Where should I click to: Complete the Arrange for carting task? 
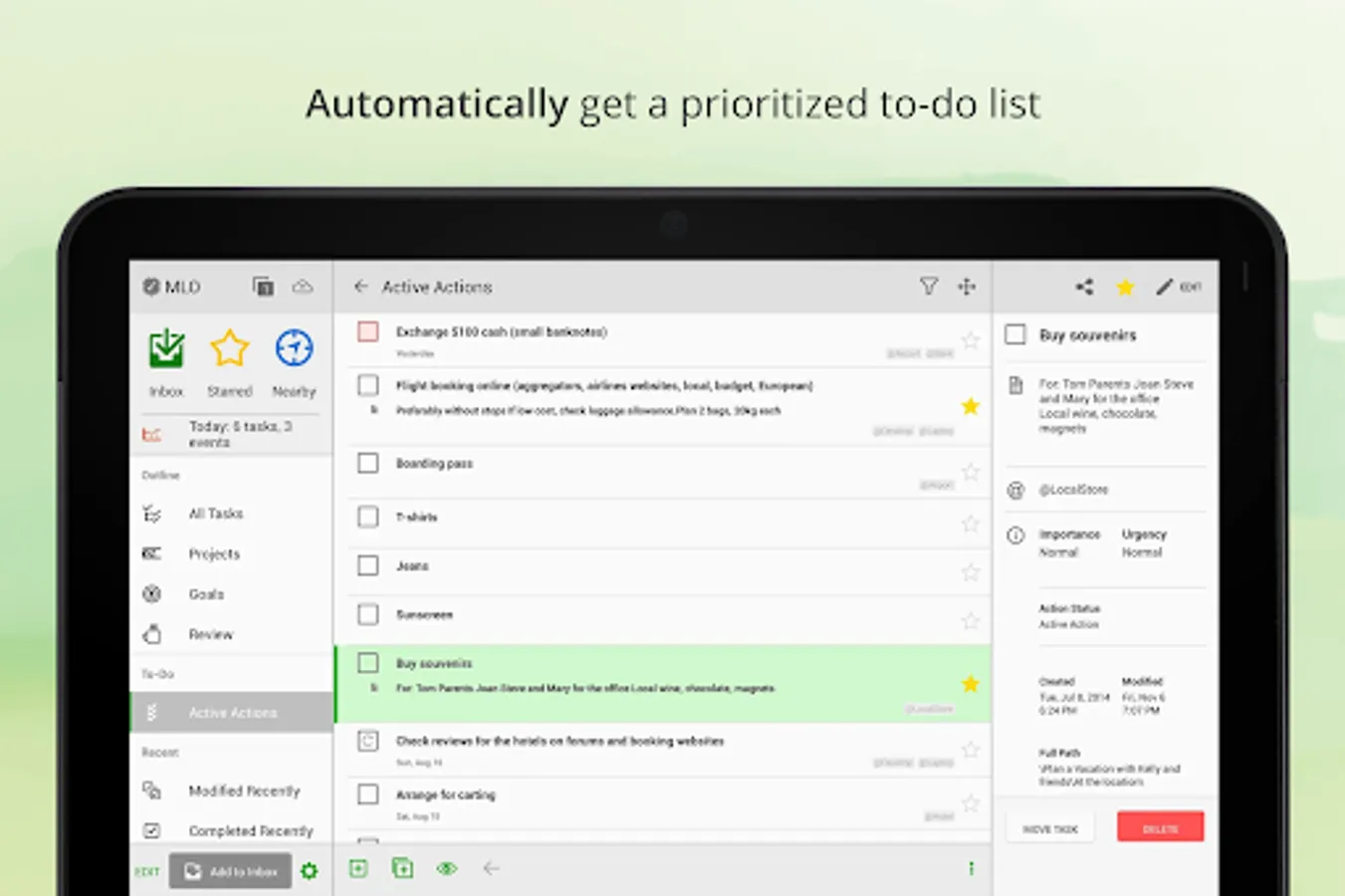point(368,794)
